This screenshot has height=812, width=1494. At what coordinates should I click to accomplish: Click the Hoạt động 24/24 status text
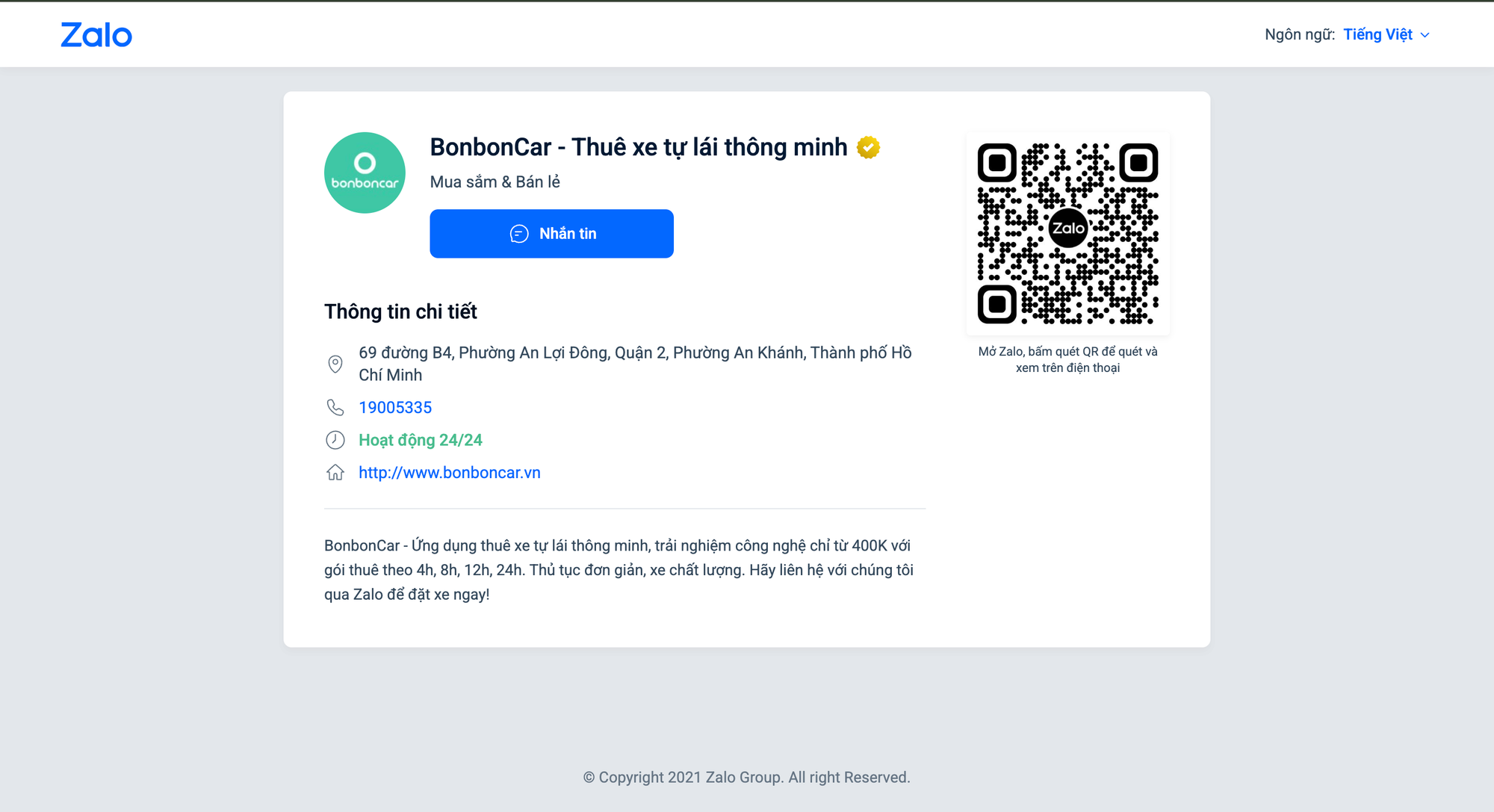pos(421,440)
